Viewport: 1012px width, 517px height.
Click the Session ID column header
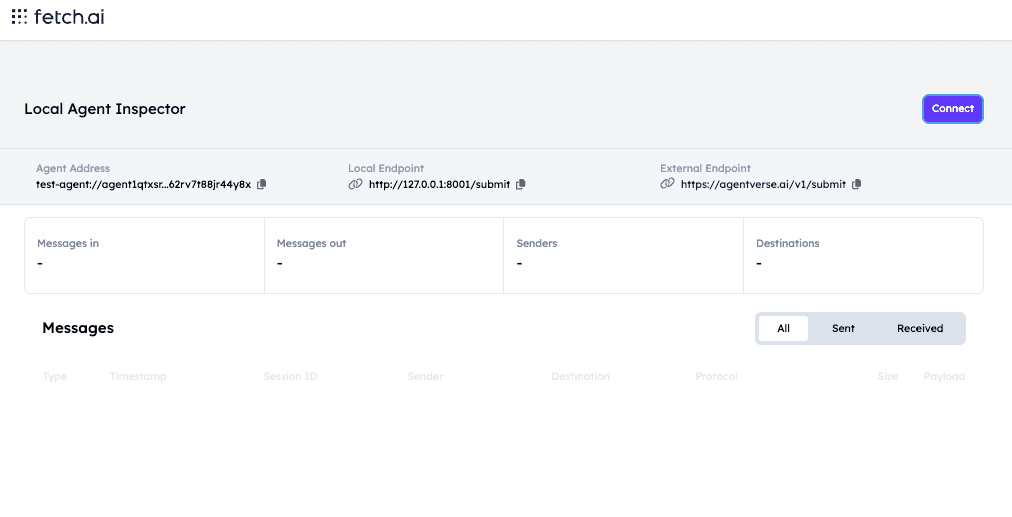click(290, 377)
